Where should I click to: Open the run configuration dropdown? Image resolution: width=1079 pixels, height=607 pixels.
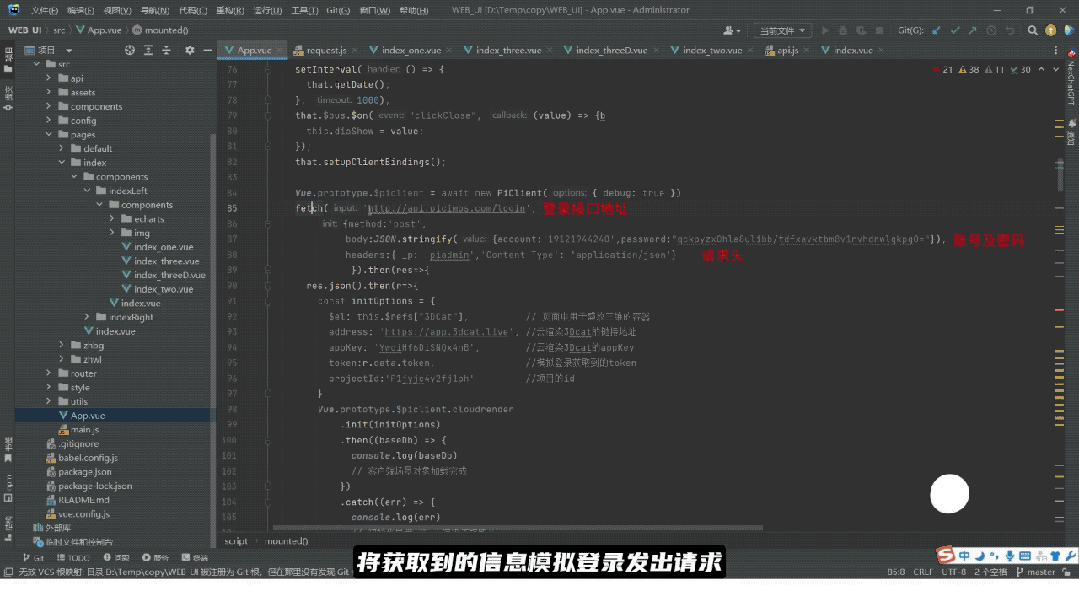click(782, 30)
